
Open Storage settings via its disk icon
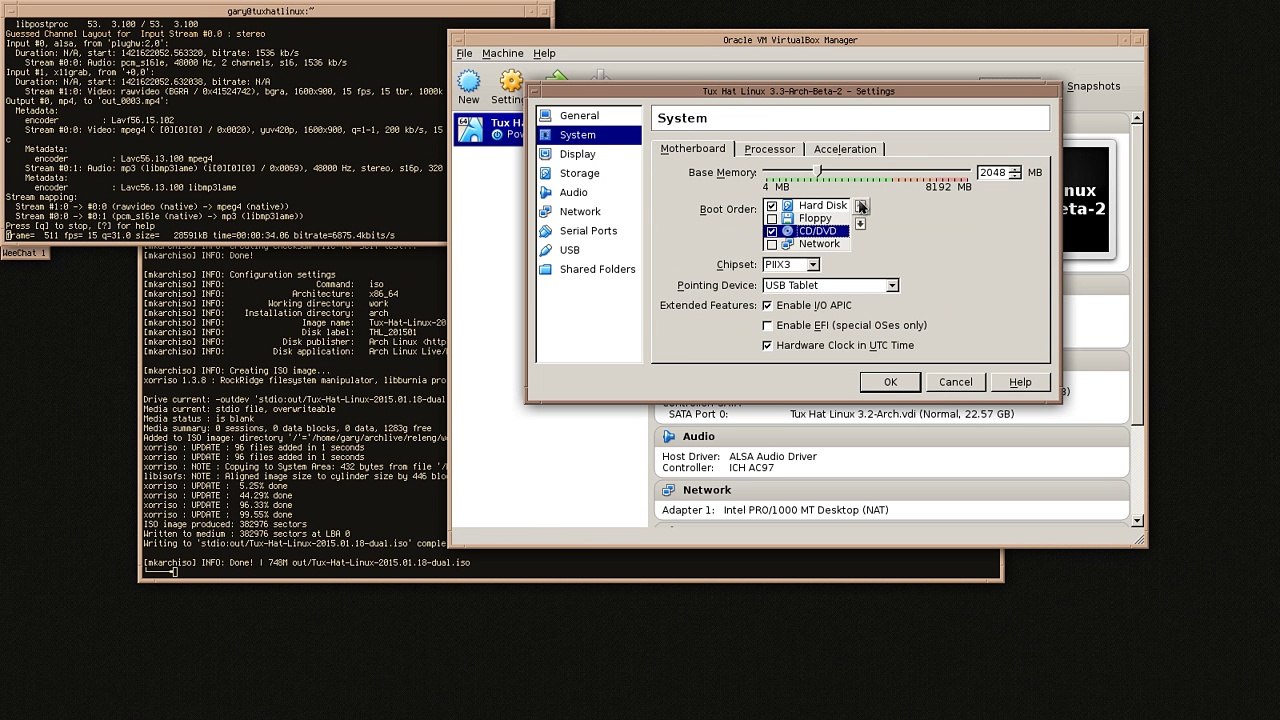coord(545,173)
